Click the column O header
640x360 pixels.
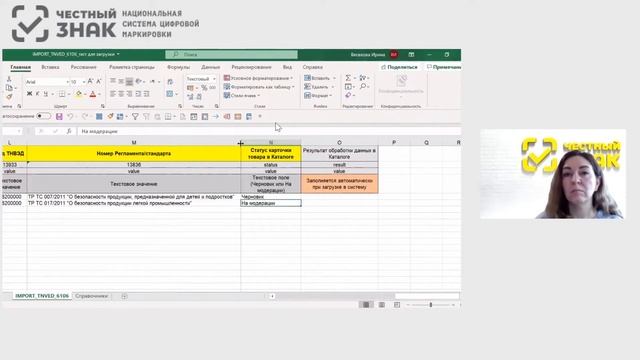click(x=339, y=142)
